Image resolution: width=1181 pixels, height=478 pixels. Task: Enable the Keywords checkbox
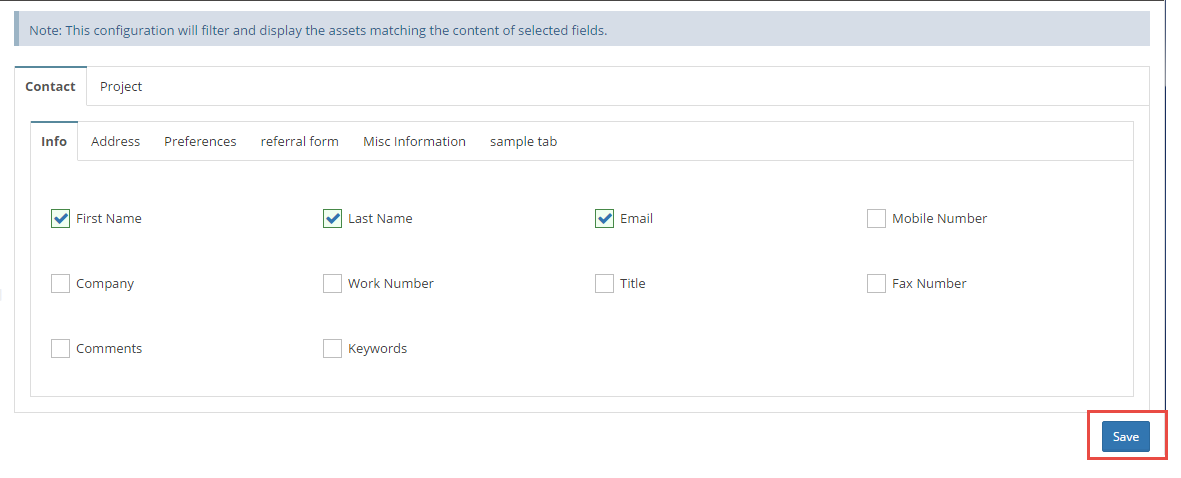pos(332,349)
